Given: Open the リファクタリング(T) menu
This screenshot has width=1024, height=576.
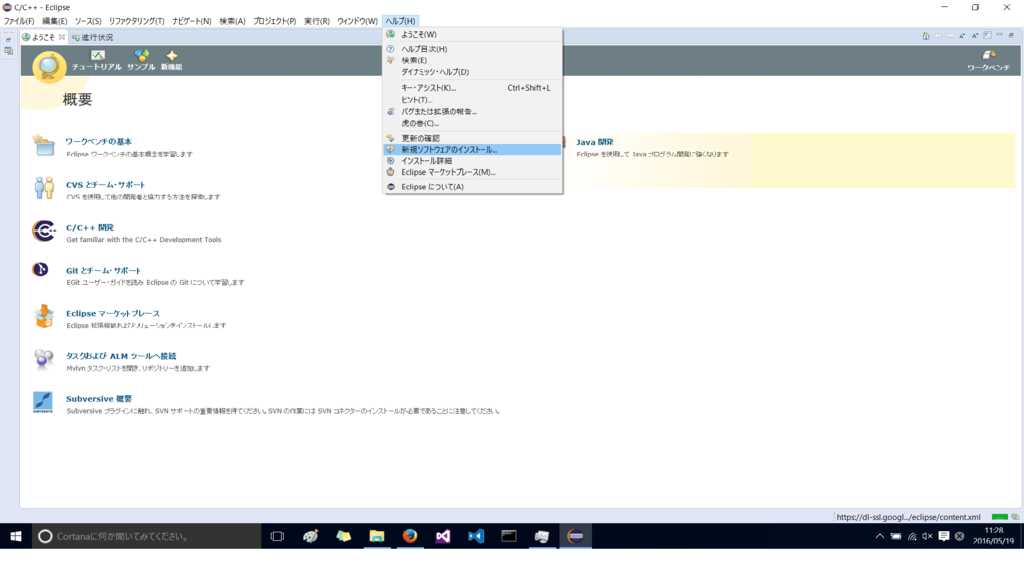Looking at the screenshot, I should pyautogui.click(x=136, y=21).
